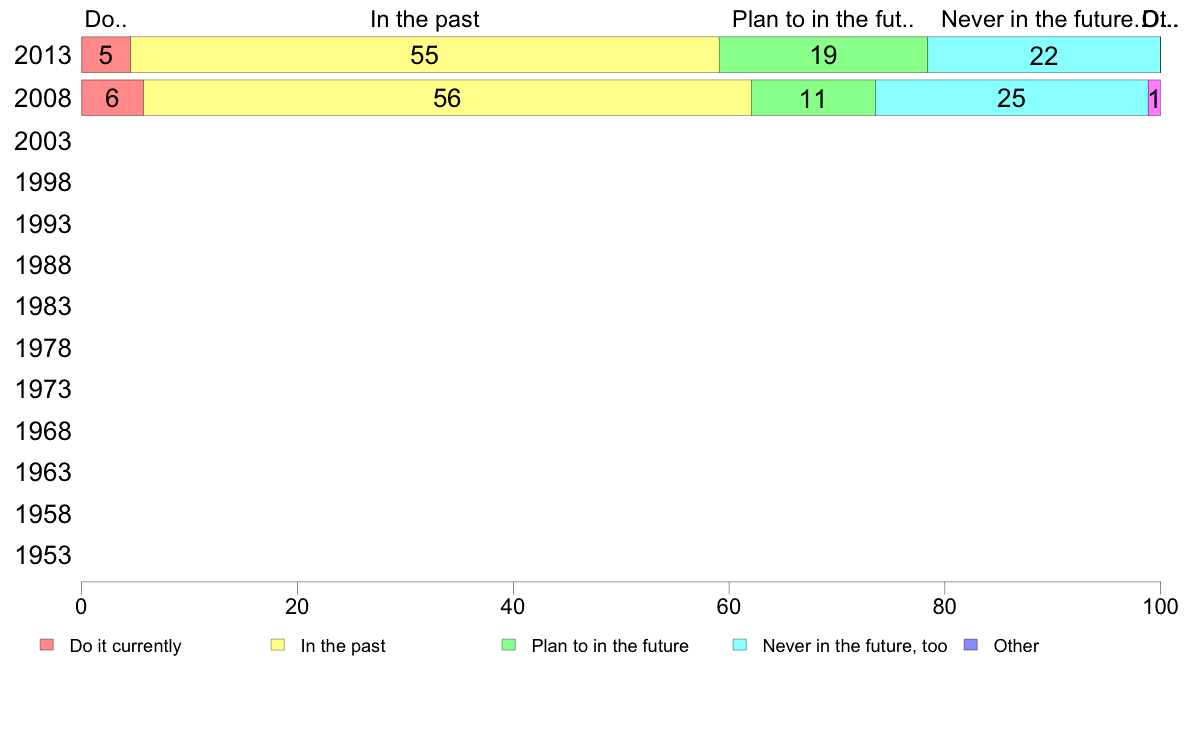This screenshot has height=736, width=1188.
Task: Click the red 'Do it currently' legend swatch
Action: click(x=47, y=645)
